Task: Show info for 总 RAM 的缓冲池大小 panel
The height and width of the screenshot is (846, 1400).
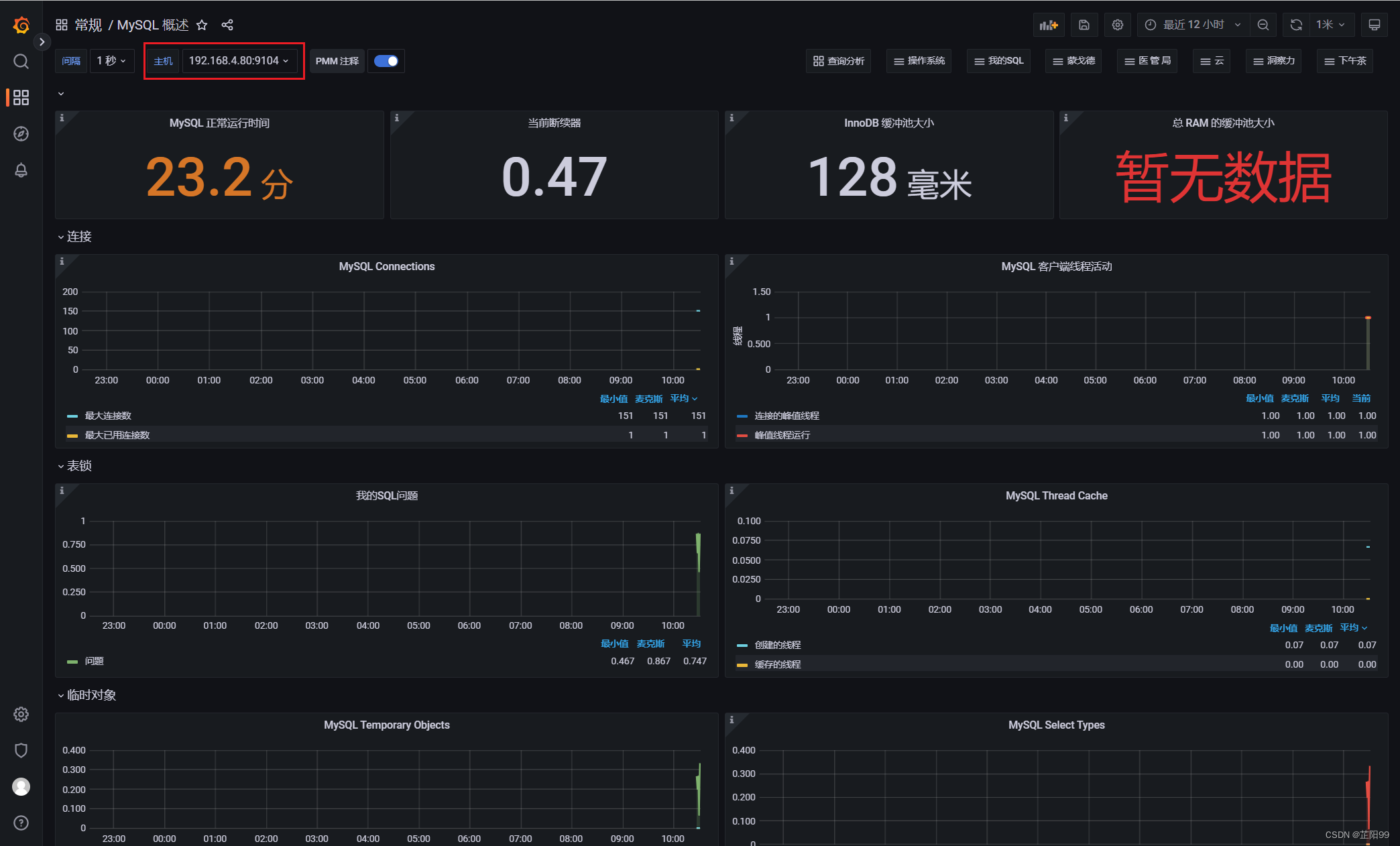Action: point(1066,118)
